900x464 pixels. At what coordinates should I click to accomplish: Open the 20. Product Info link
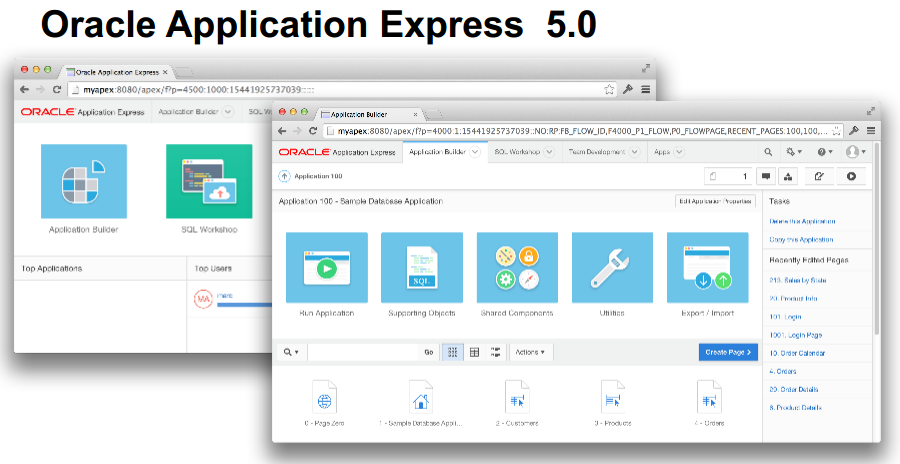(x=793, y=299)
